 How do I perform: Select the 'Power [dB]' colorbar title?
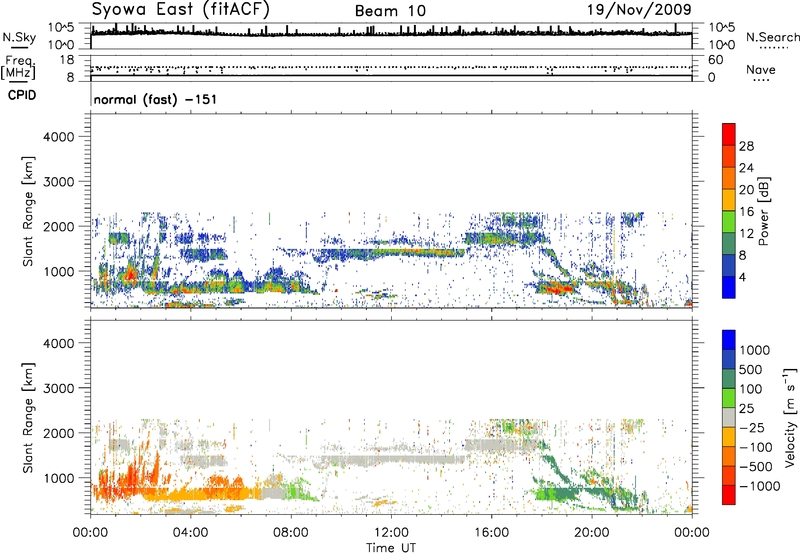coord(763,211)
